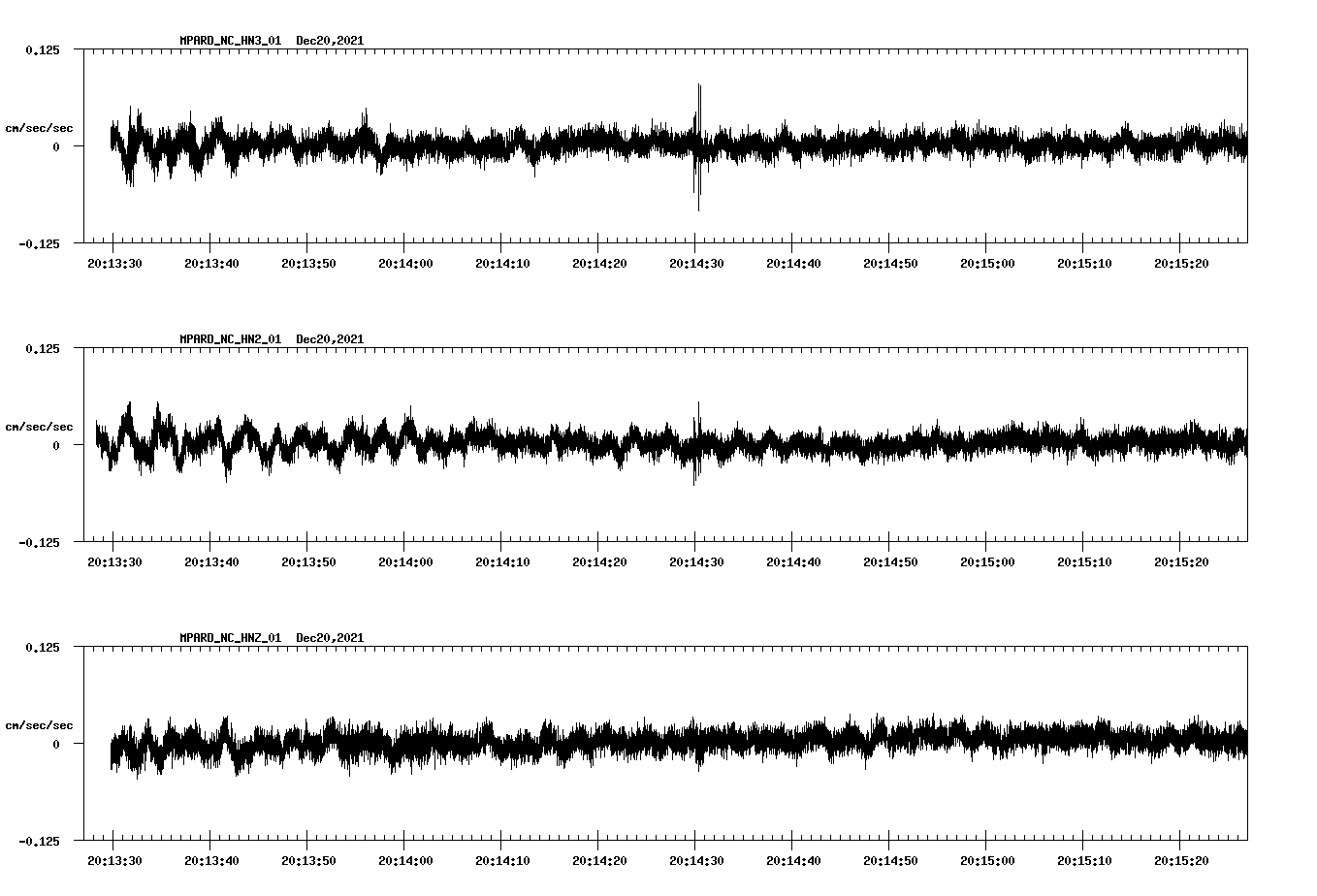This screenshot has height=896, width=1317.
Task: Click 20:15:00 time label on HN3 chart
Action: click(x=987, y=263)
